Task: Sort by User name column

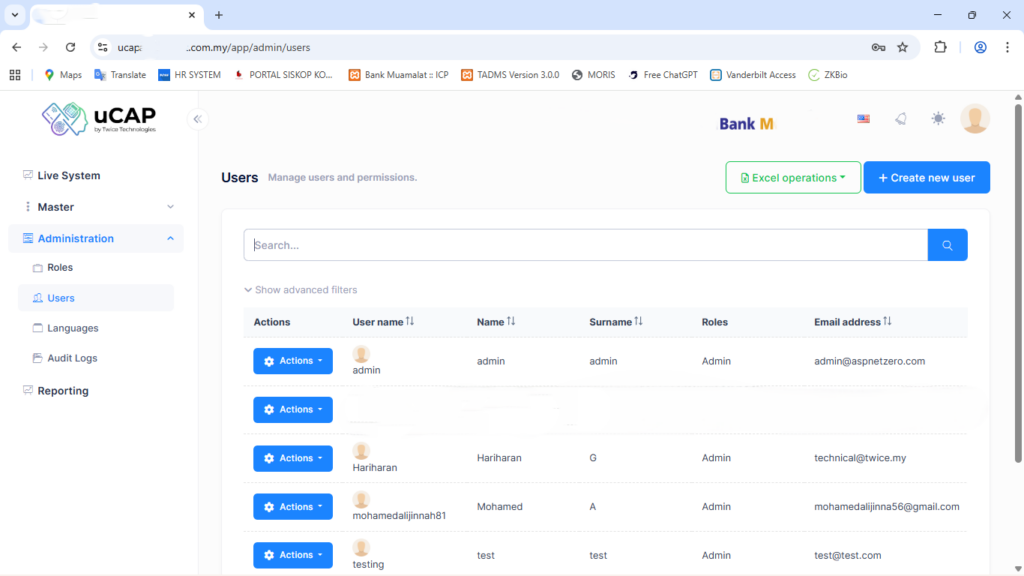Action: (383, 322)
